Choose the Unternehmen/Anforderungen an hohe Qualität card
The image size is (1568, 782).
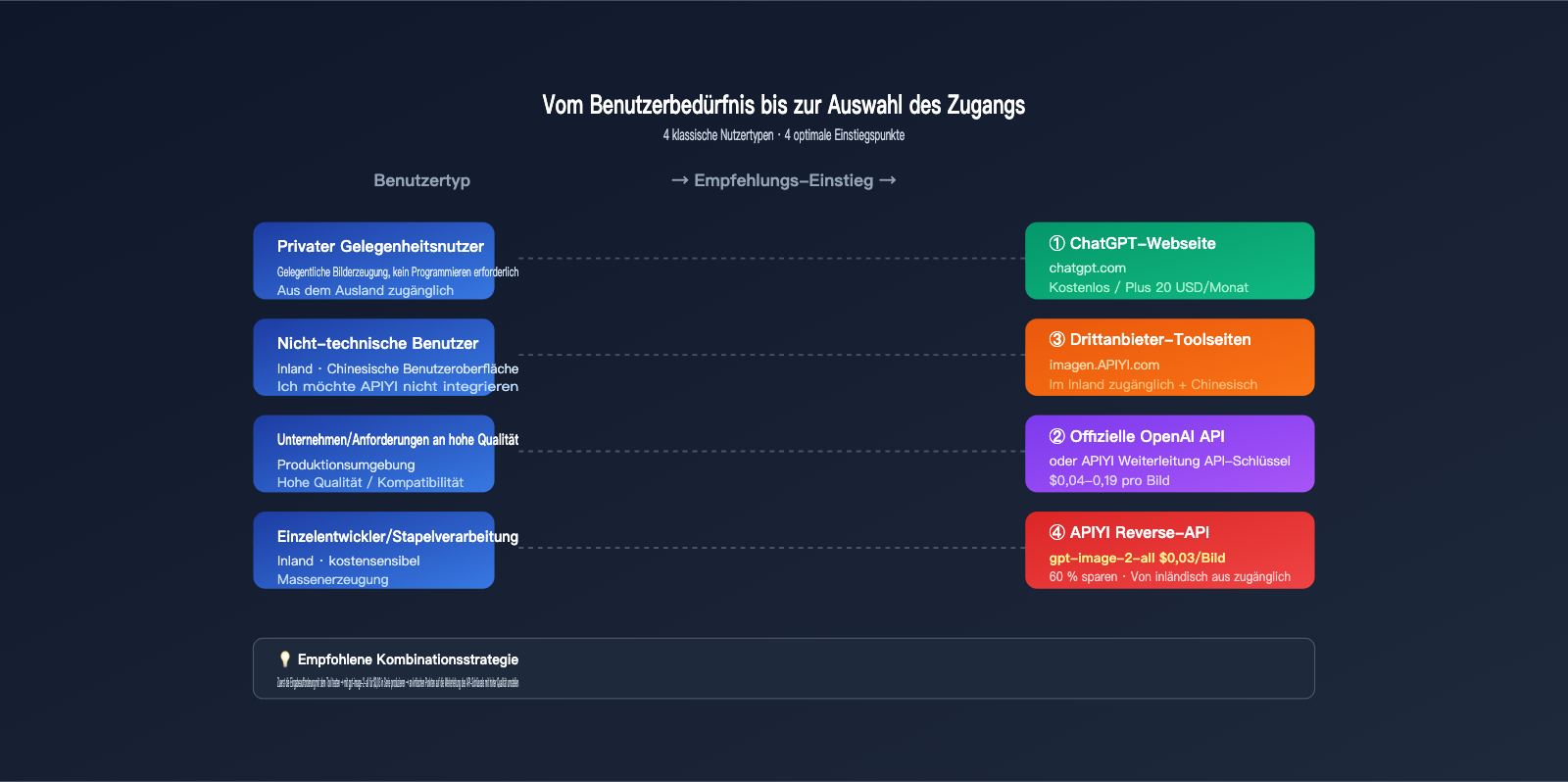click(x=373, y=454)
